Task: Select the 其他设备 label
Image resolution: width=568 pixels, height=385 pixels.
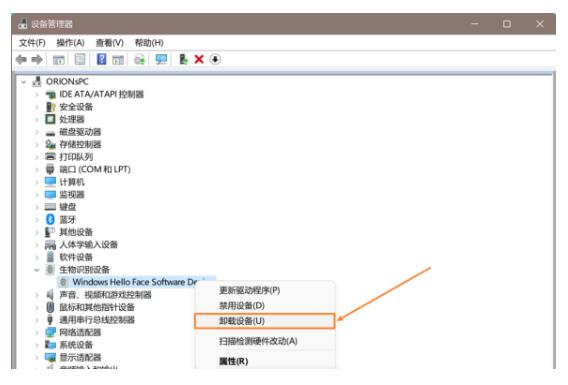Action: pyautogui.click(x=76, y=232)
